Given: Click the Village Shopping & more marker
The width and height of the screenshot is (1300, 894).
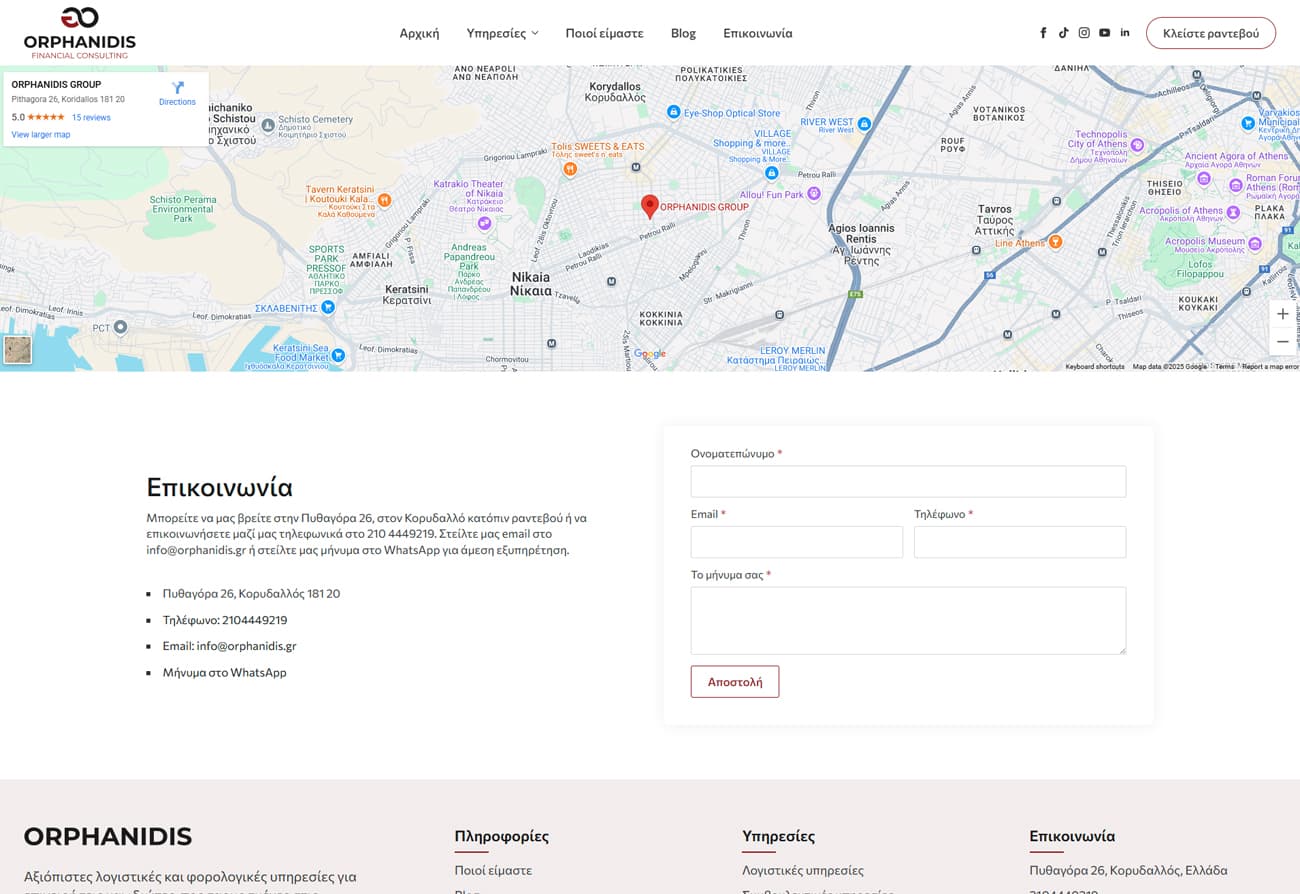Looking at the screenshot, I should (x=771, y=172).
